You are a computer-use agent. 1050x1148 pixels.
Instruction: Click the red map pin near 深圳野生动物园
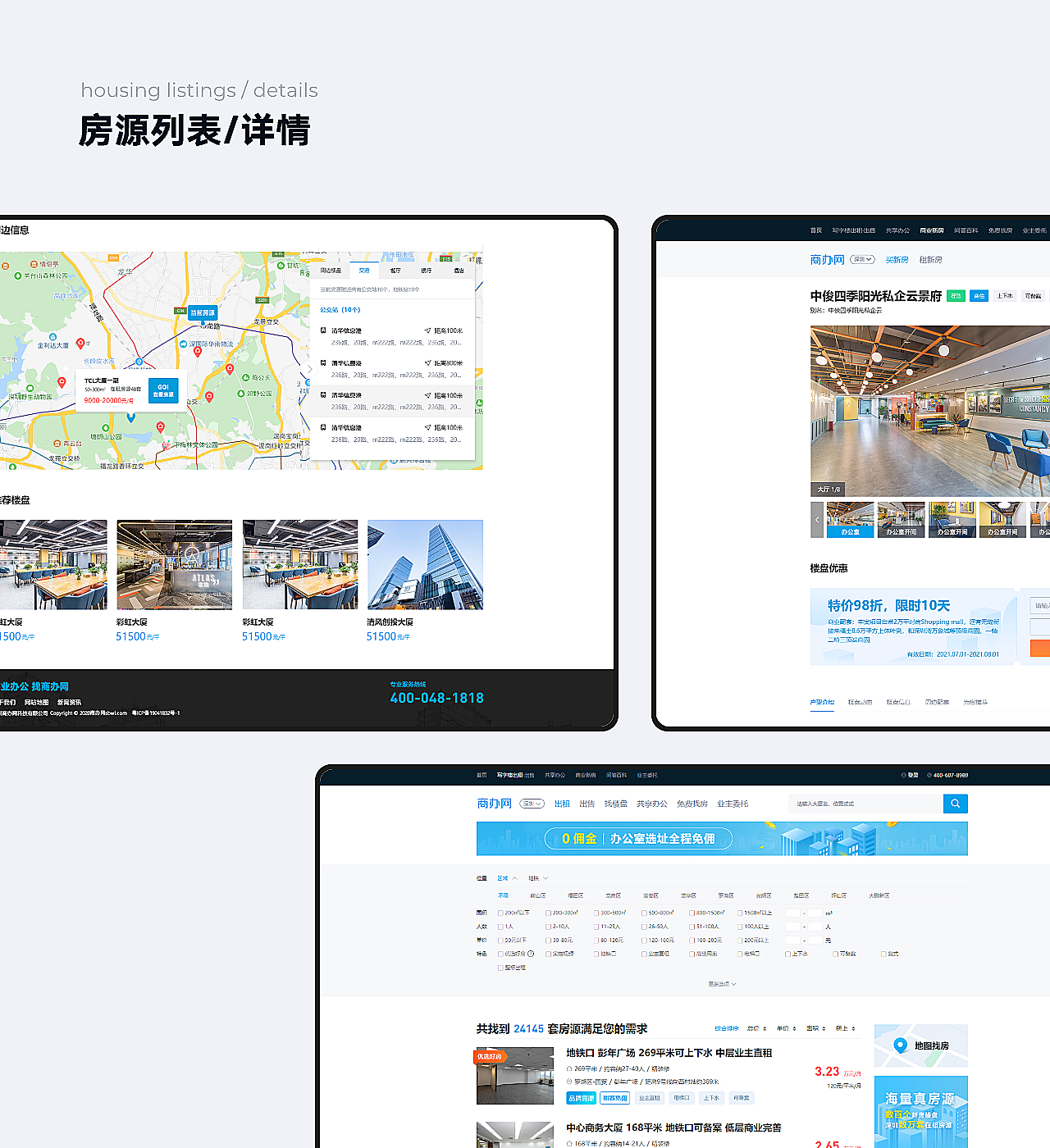62,383
